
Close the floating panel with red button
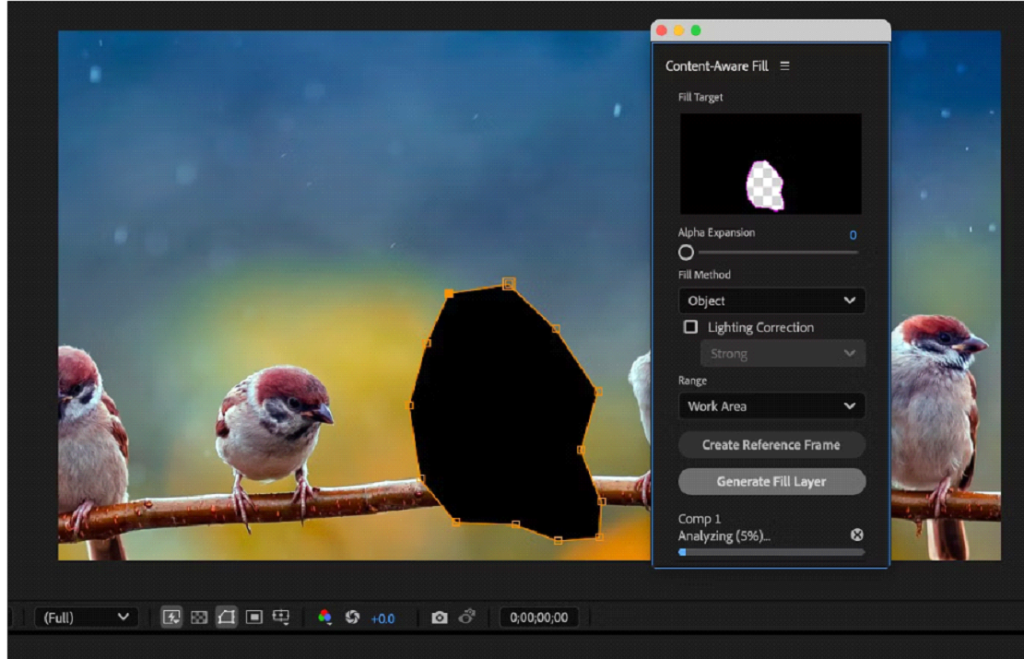point(662,31)
